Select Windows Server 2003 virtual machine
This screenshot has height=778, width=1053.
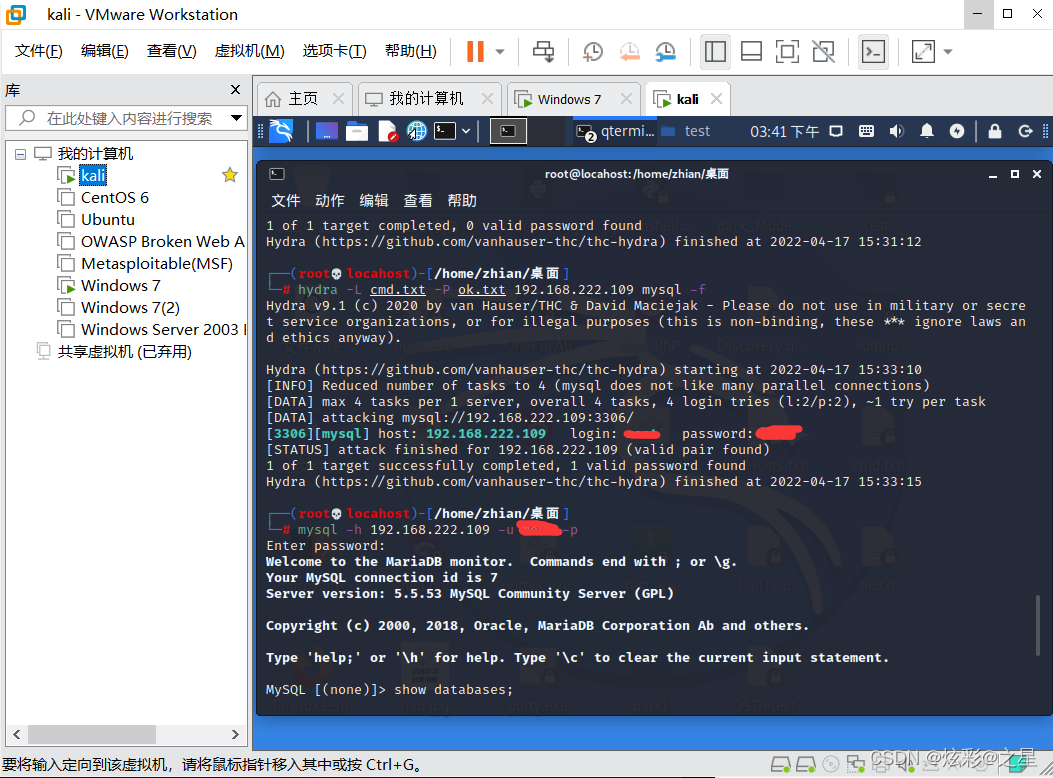click(163, 330)
